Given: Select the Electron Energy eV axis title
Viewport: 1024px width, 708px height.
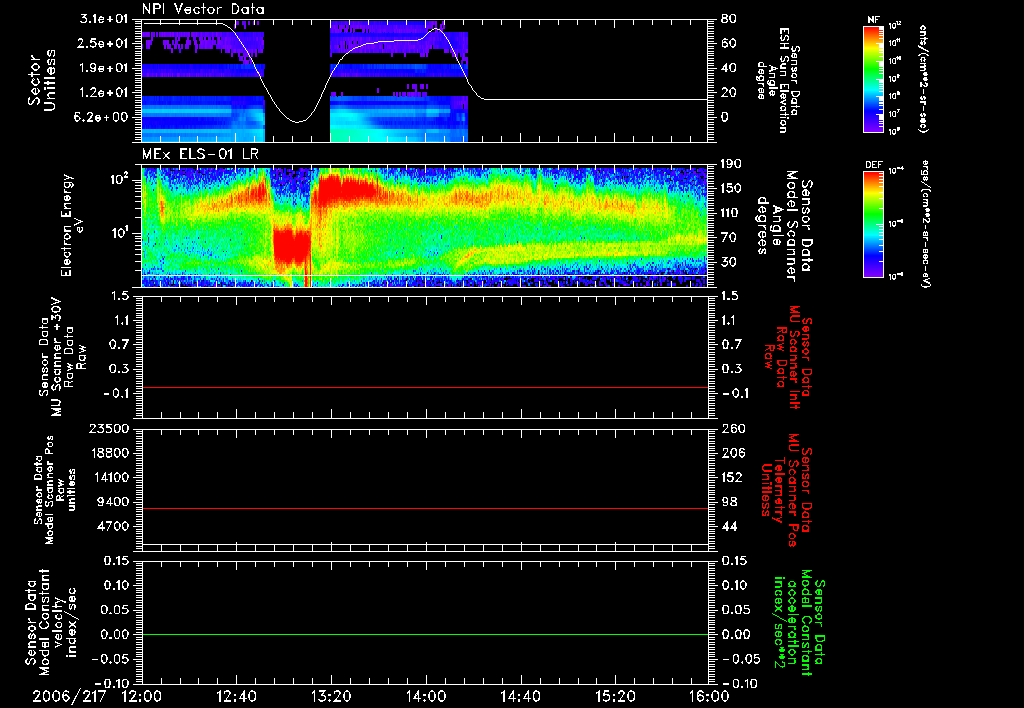Looking at the screenshot, I should 74,225.
